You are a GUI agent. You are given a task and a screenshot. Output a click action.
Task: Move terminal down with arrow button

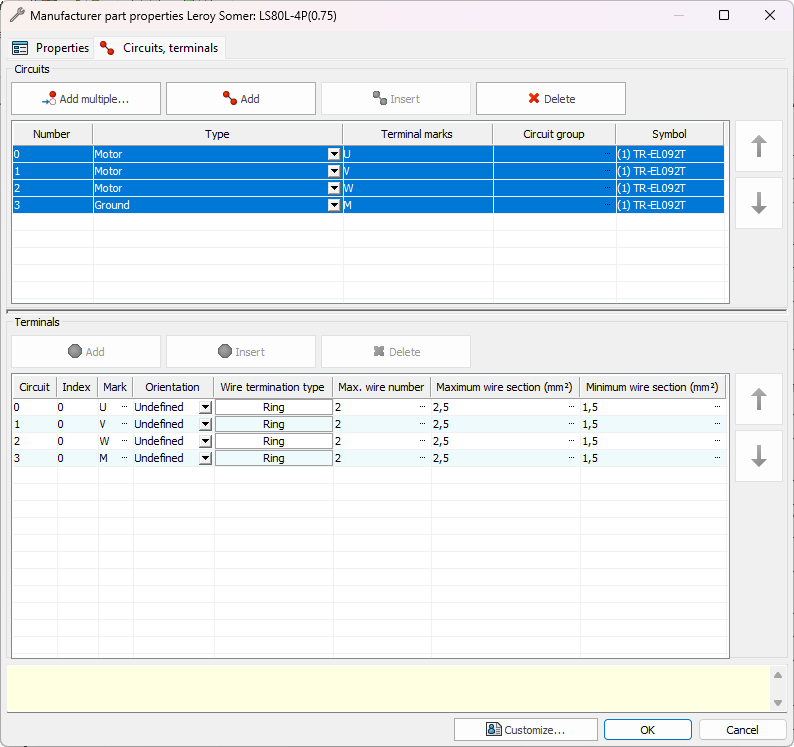tap(759, 456)
